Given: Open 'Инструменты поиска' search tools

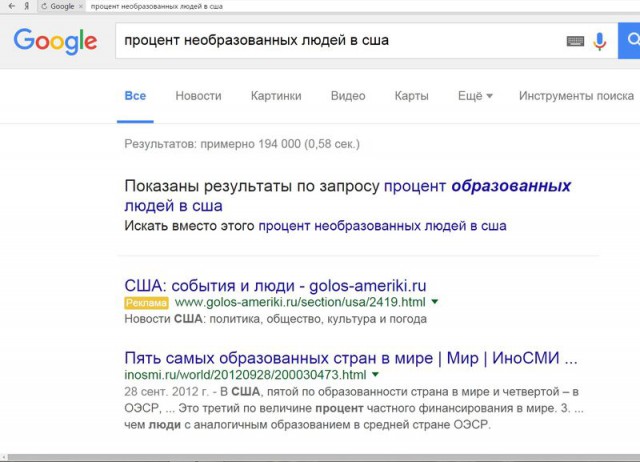Looking at the screenshot, I should click(x=576, y=96).
